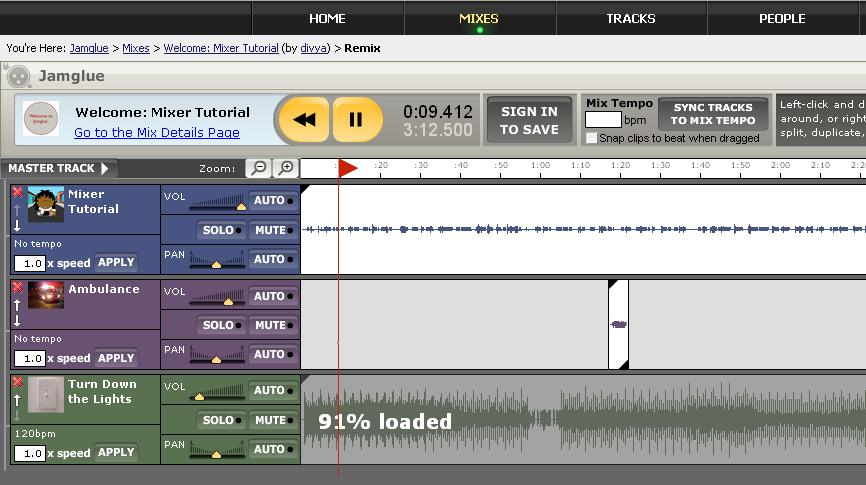Mute the Turn Down the Lights track
Screen dimensions: 866x485
pos(273,420)
